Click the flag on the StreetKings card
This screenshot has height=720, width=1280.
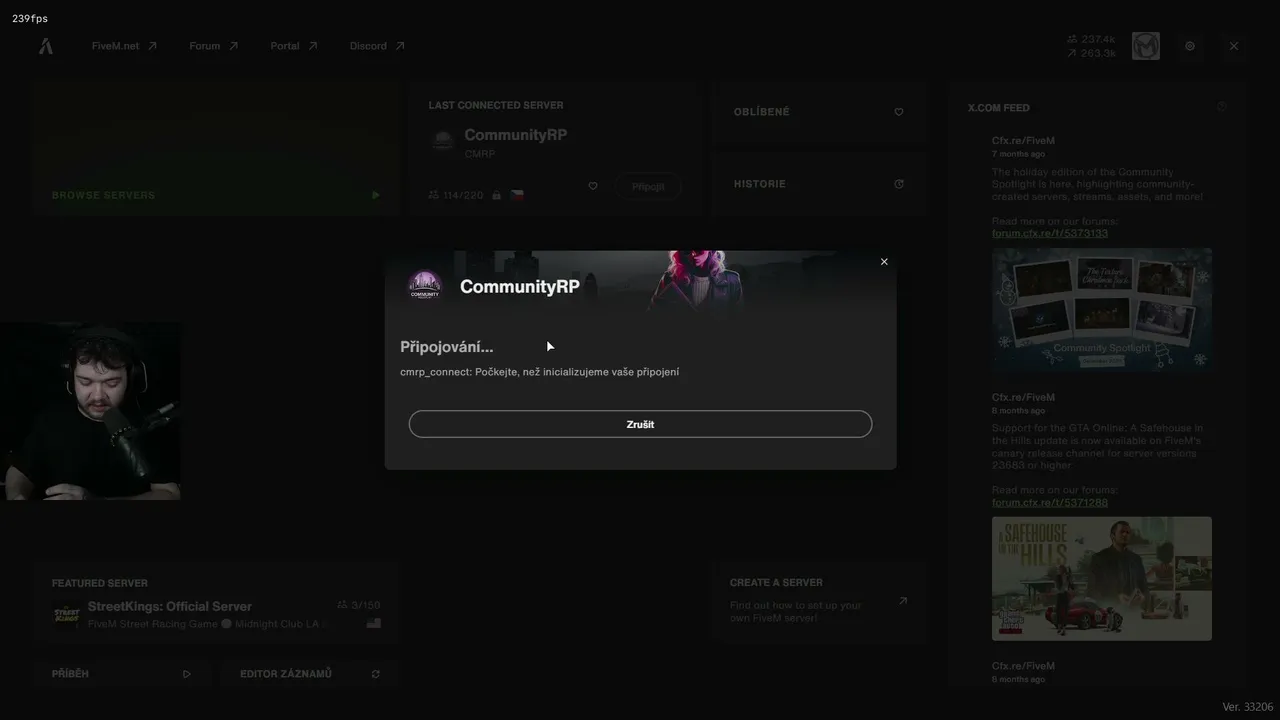coord(374,624)
